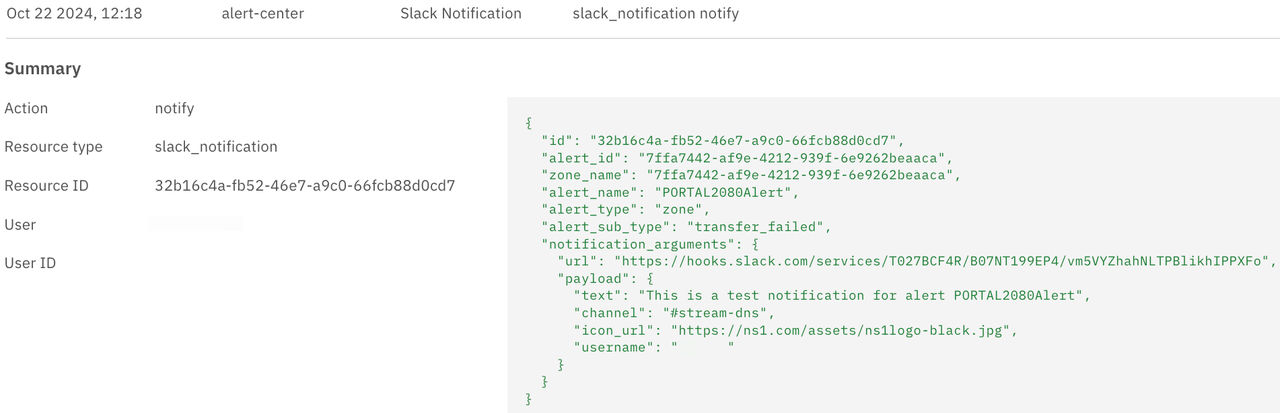Click the 'User' label
Viewport: 1280px width, 413px height.
point(20,225)
